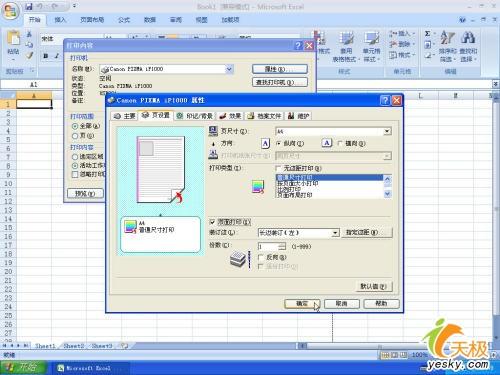Click the print type list scroll-down arrow
This screenshot has height=375, width=500.
click(387, 194)
